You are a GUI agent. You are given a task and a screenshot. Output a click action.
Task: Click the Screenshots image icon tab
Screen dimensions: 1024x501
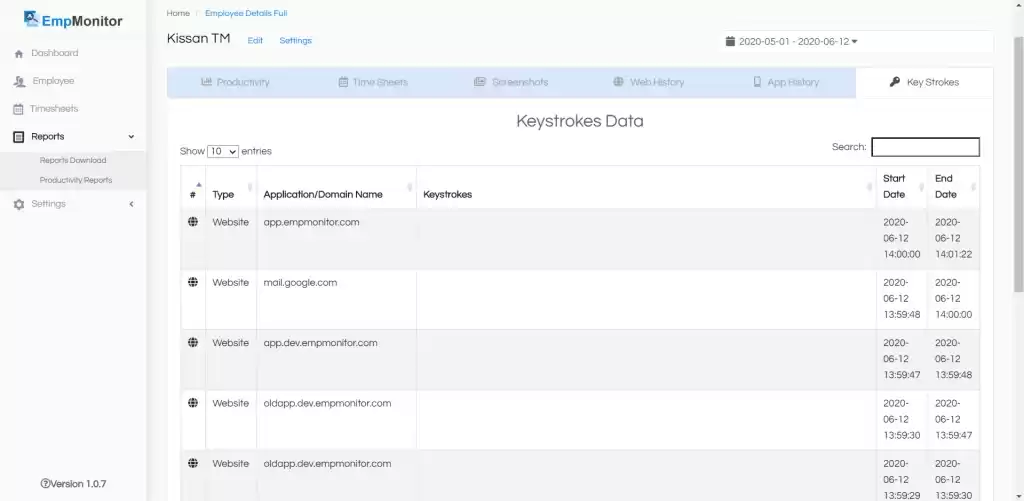tap(480, 82)
